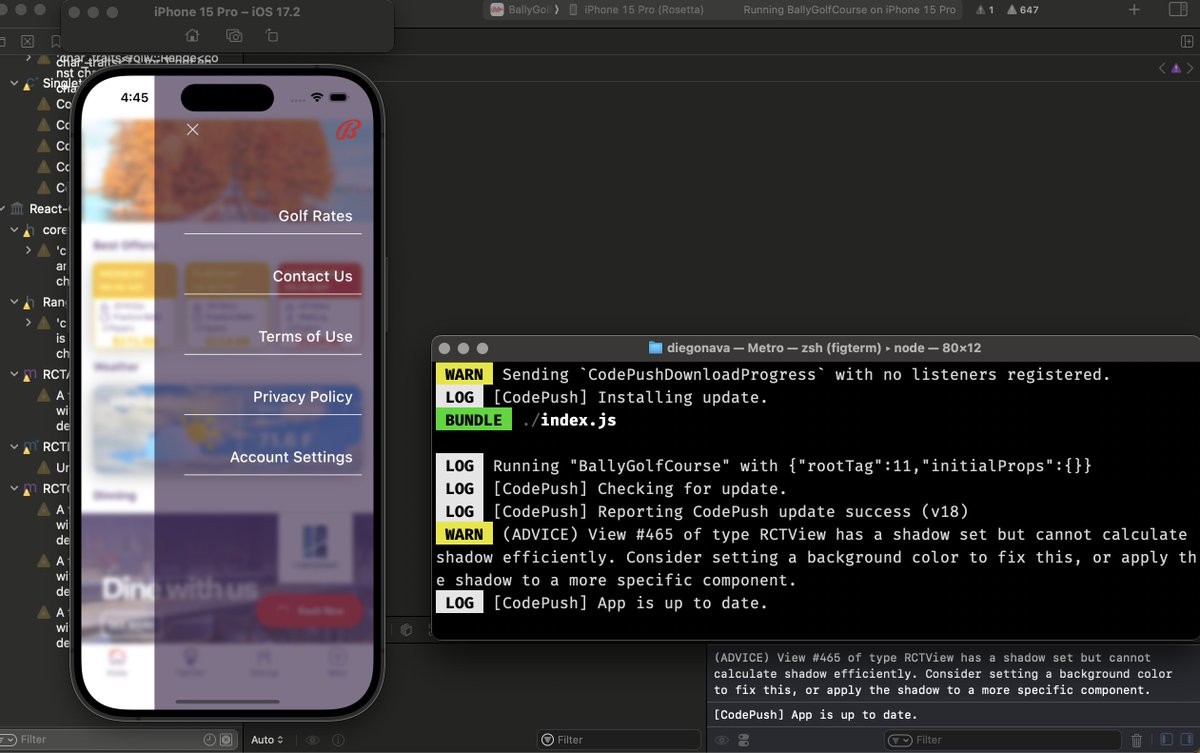Go to previous issue chevron in Xcode

[1162, 69]
